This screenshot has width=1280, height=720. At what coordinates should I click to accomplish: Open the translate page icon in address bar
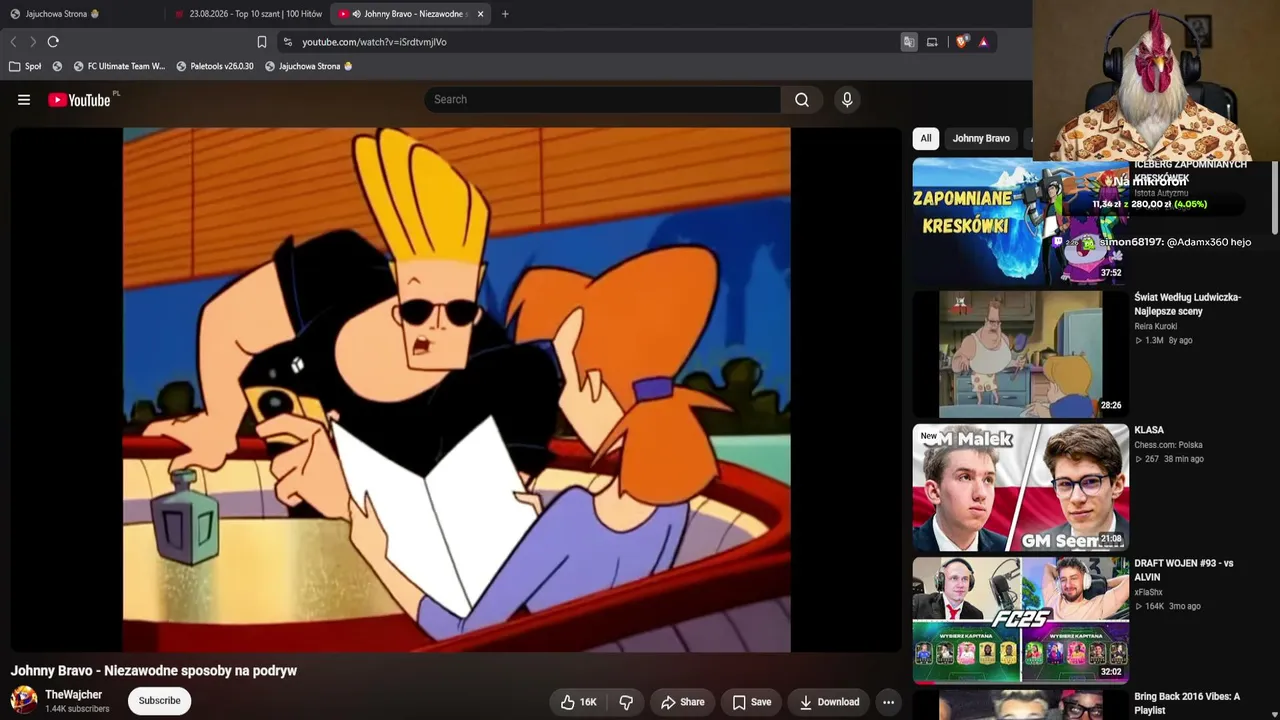click(909, 42)
